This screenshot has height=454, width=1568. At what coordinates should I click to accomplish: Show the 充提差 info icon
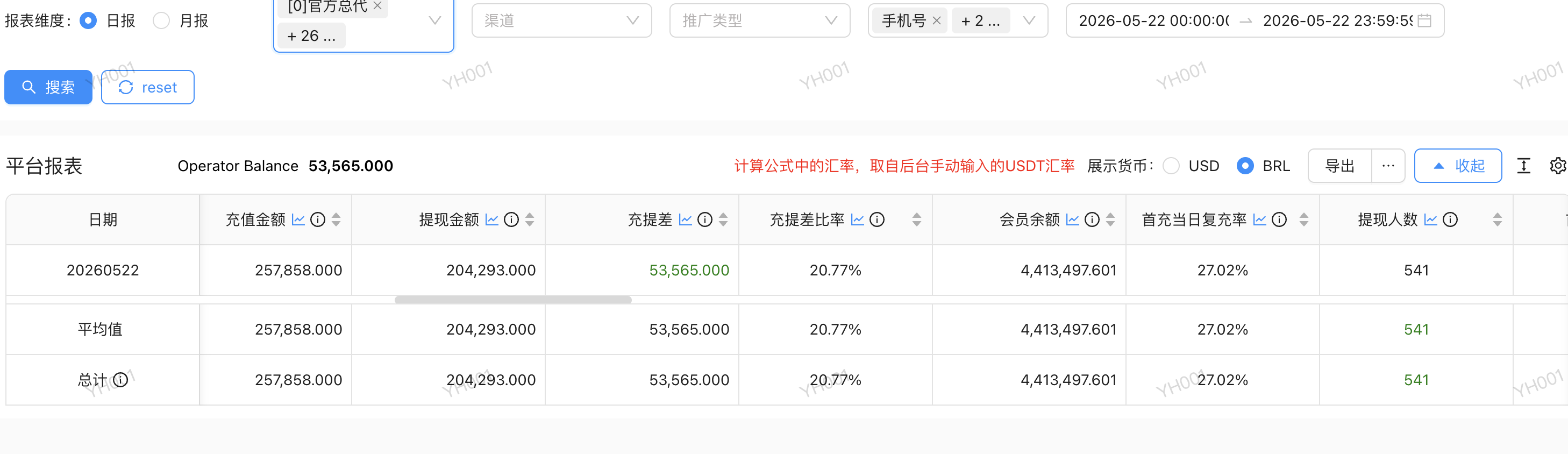[705, 219]
